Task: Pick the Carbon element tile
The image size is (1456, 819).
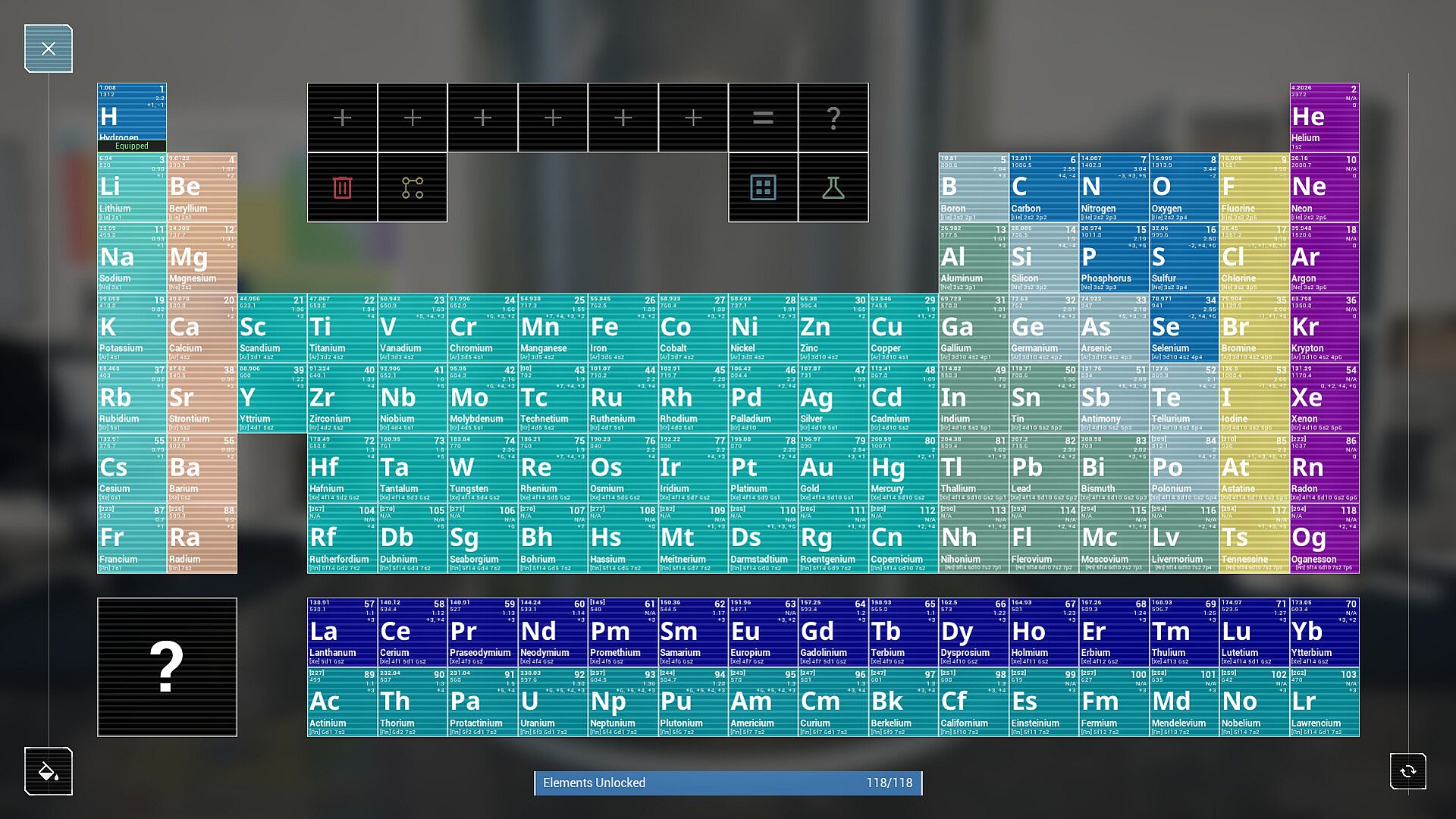Action: pyautogui.click(x=1043, y=188)
